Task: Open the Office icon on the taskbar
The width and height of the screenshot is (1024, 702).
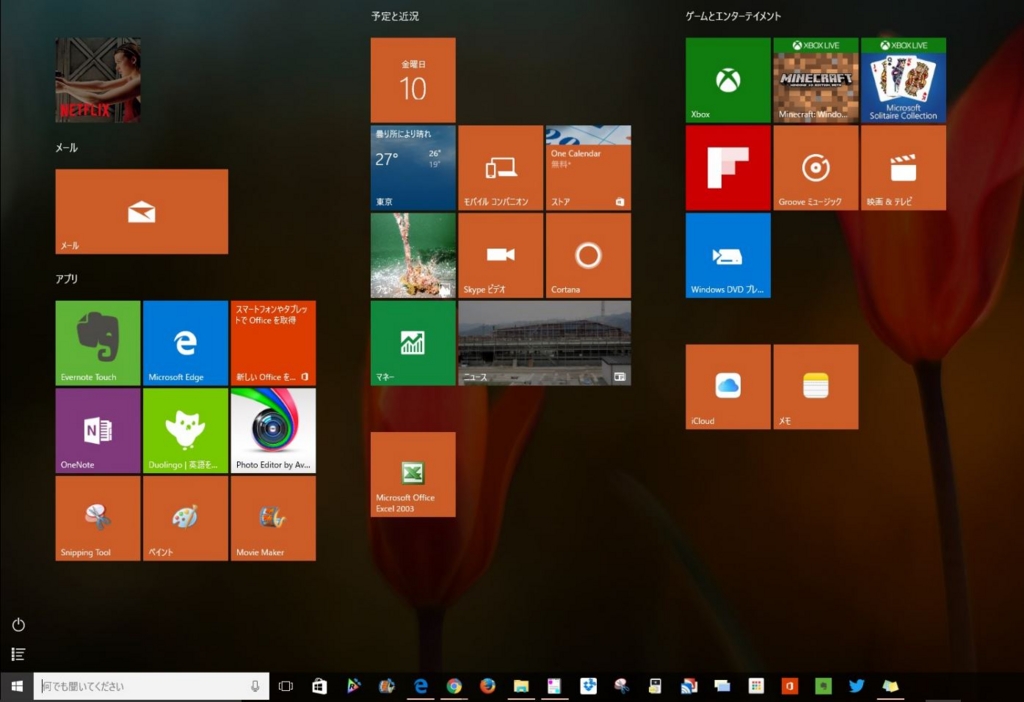Action: [790, 686]
